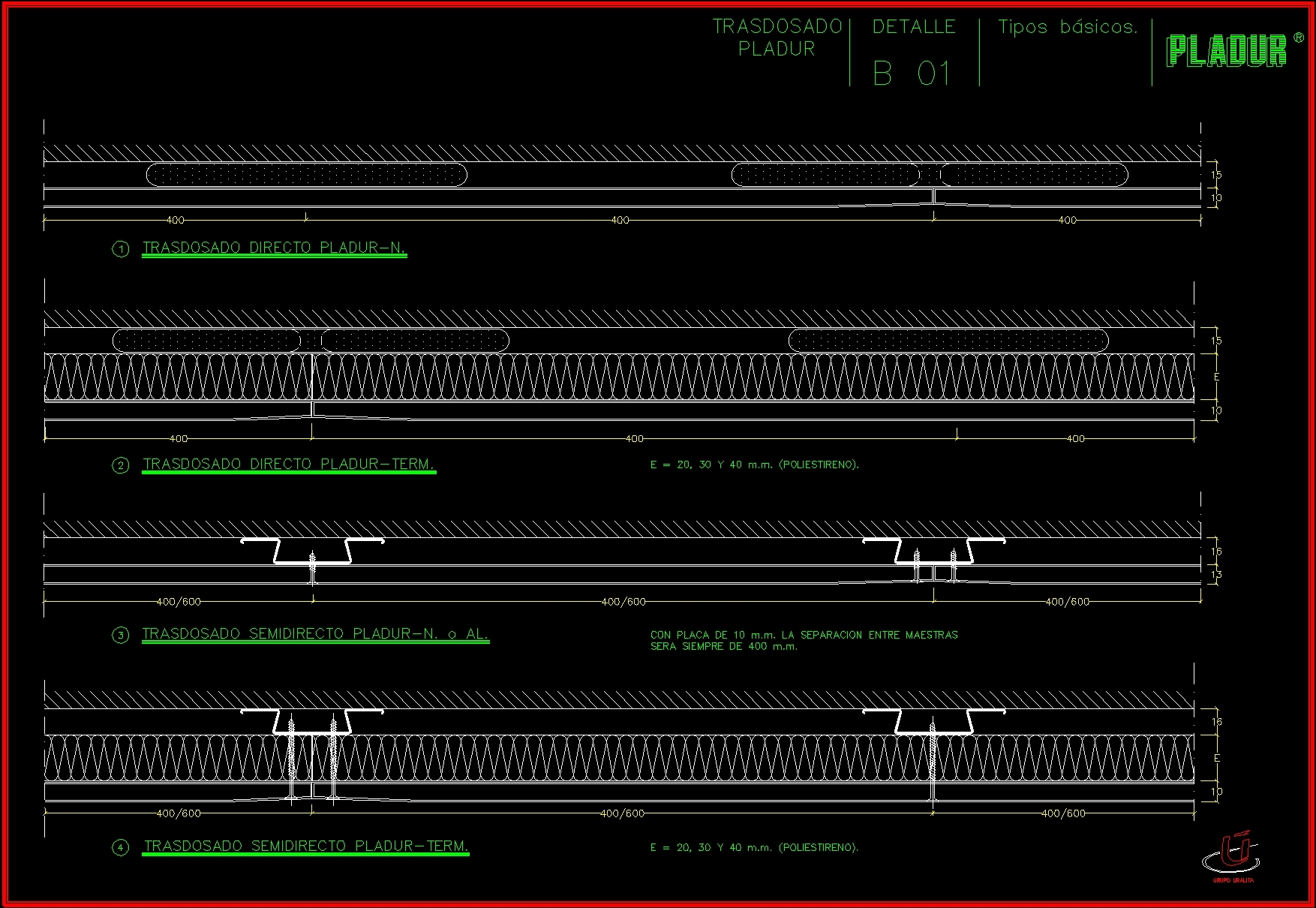Screen dimensions: 1316x908
Task: Select the left adhesive dab in detail 1
Action: 306,175
